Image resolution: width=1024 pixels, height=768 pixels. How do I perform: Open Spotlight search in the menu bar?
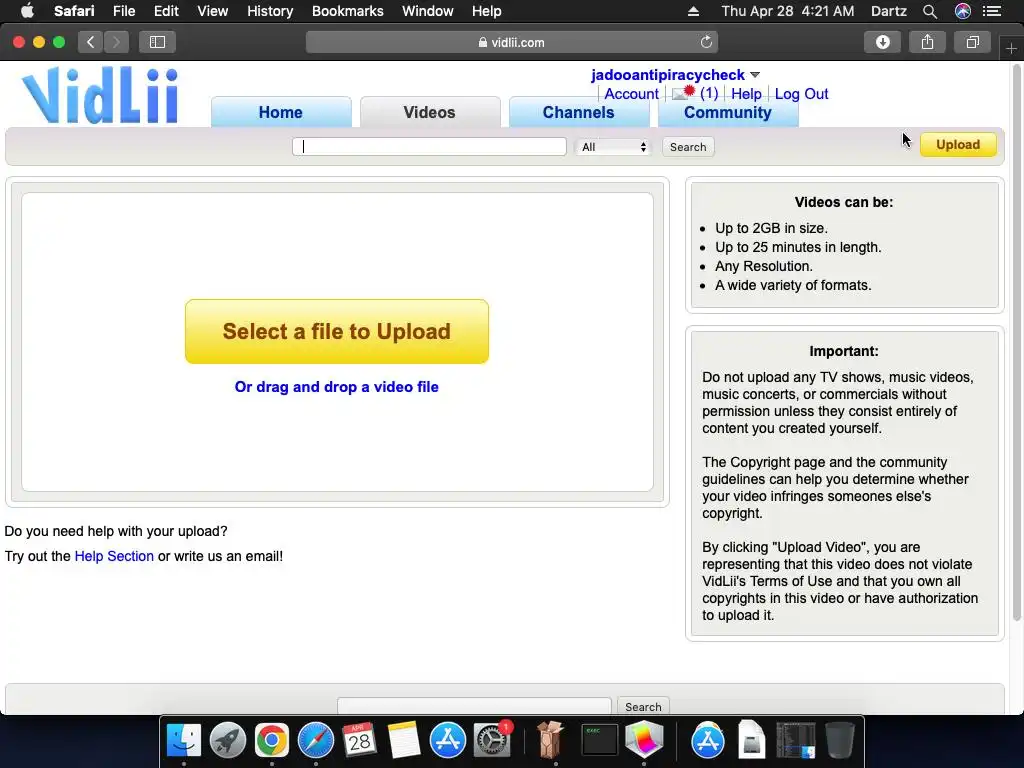[x=930, y=11]
